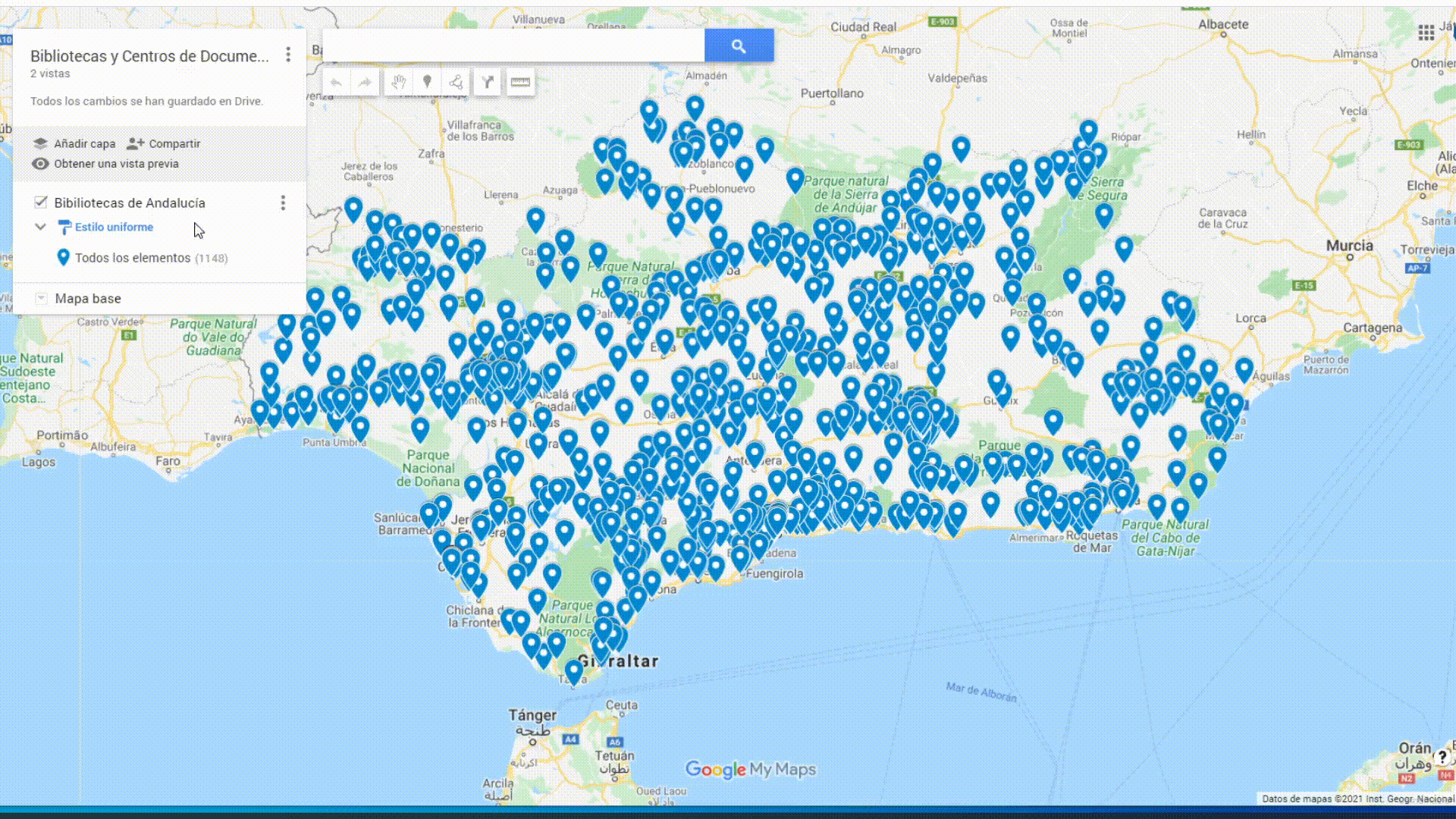Collapse the Bibiliotecas de Andalucía layer chevron
This screenshot has height=819, width=1456.
(x=39, y=227)
